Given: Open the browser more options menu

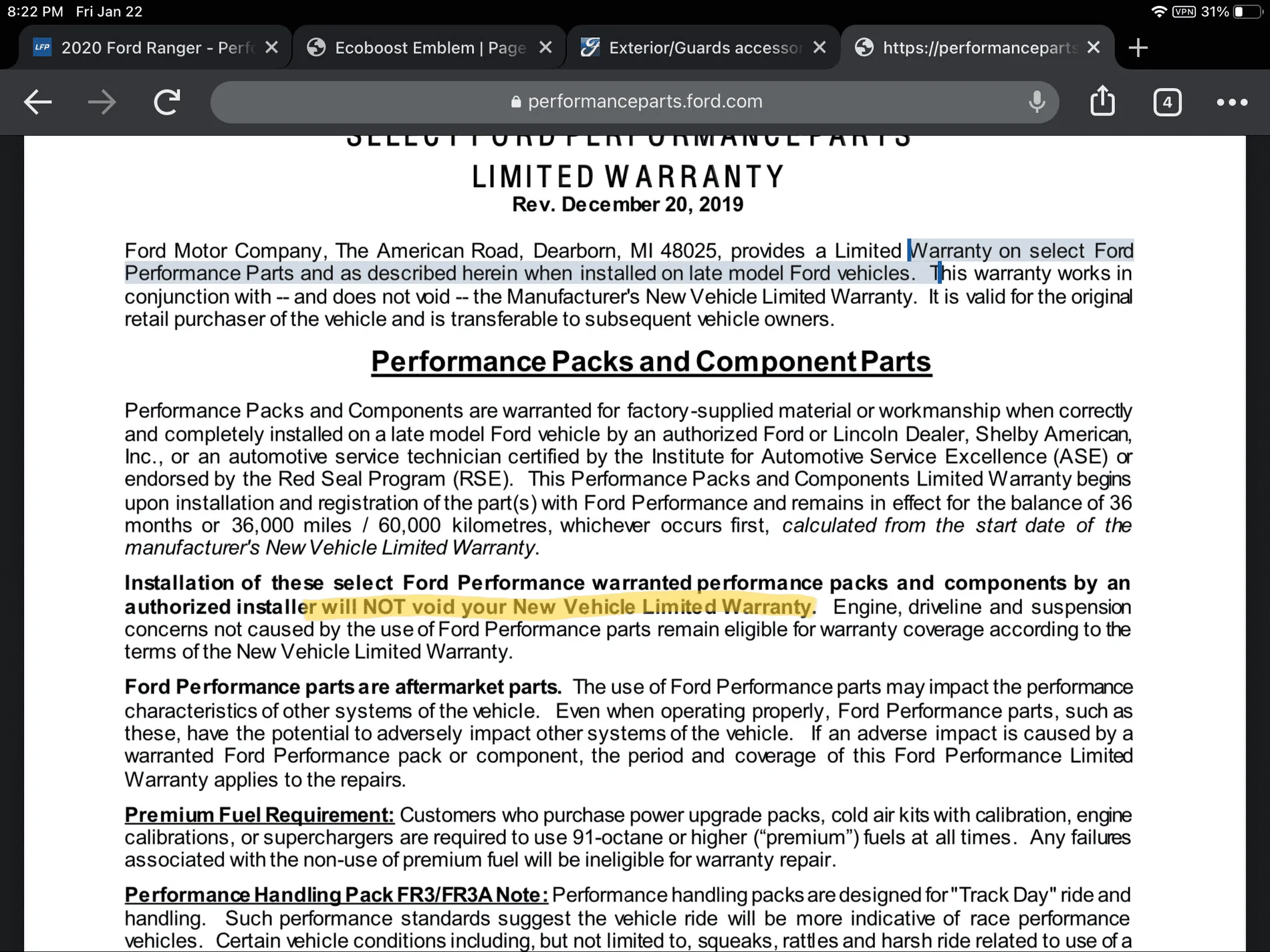Looking at the screenshot, I should click(x=1232, y=102).
